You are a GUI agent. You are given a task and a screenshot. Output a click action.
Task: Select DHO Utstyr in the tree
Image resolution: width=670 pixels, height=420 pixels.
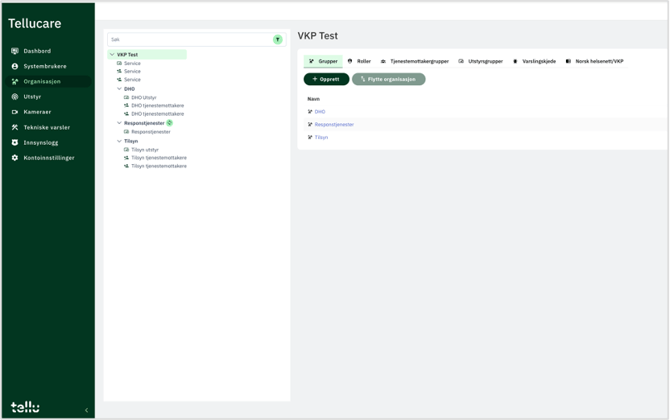(x=144, y=97)
